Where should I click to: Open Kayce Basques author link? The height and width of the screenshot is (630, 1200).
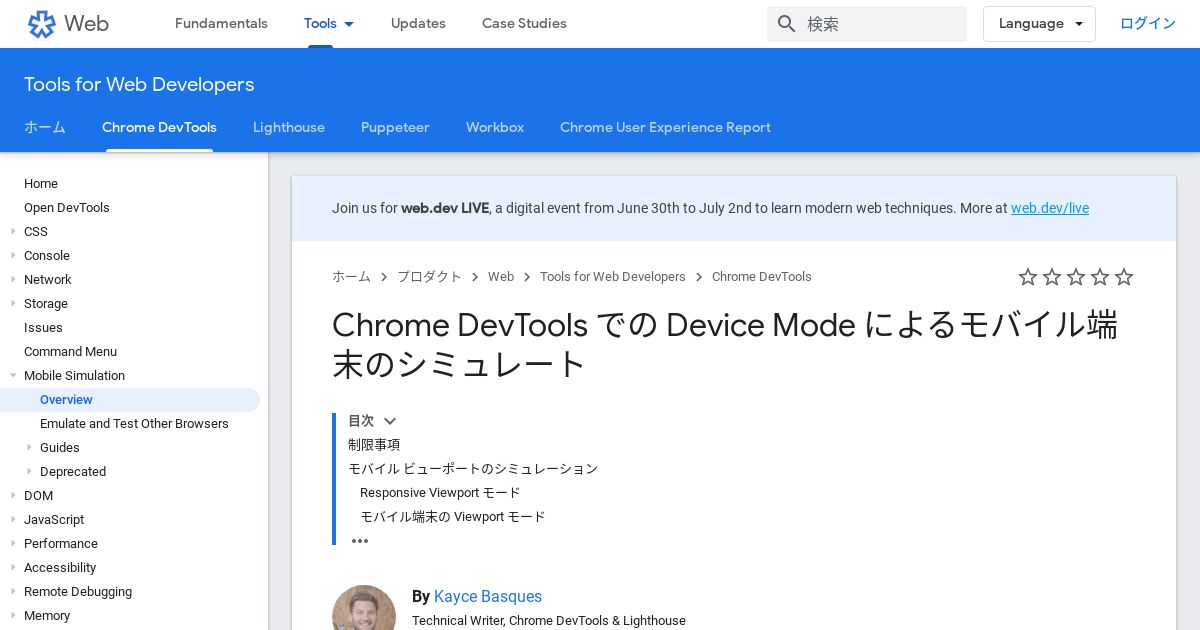(488, 597)
